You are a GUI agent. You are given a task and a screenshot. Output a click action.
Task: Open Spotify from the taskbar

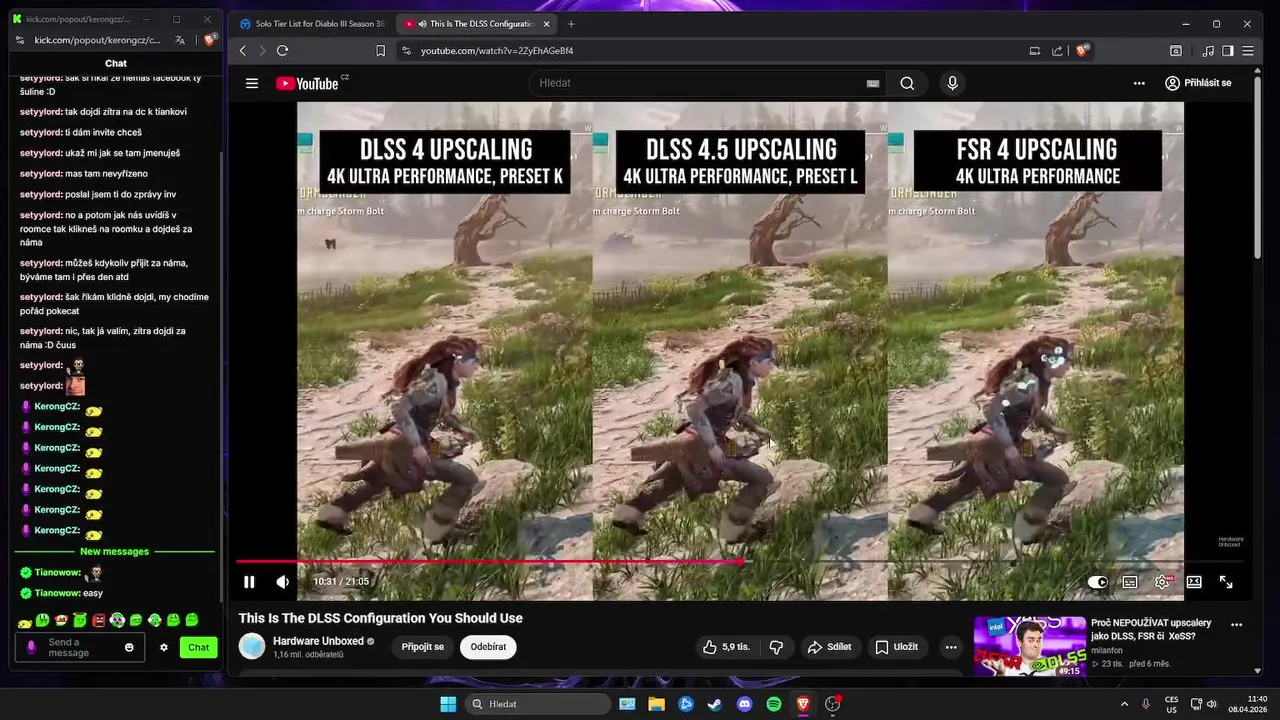pos(774,704)
